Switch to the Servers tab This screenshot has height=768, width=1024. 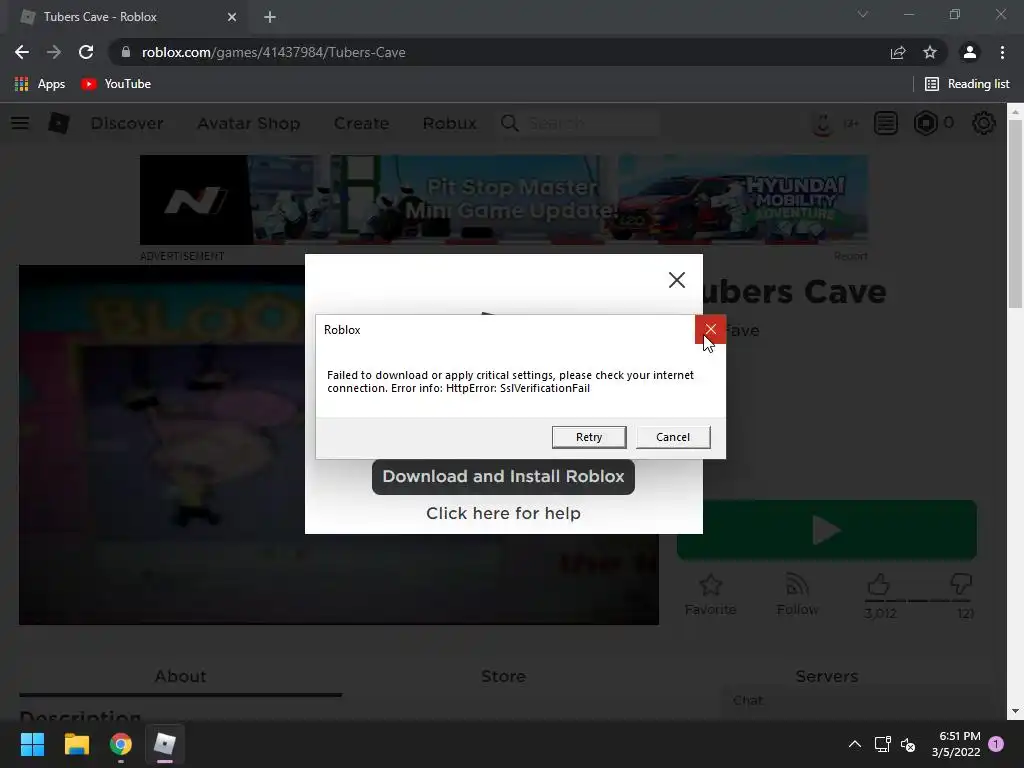coord(827,677)
